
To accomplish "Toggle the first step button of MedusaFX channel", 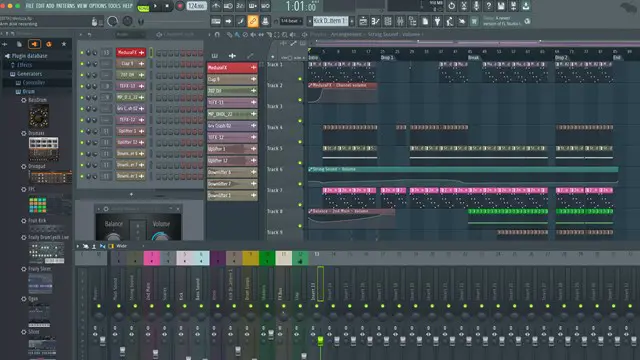I will (159, 53).
